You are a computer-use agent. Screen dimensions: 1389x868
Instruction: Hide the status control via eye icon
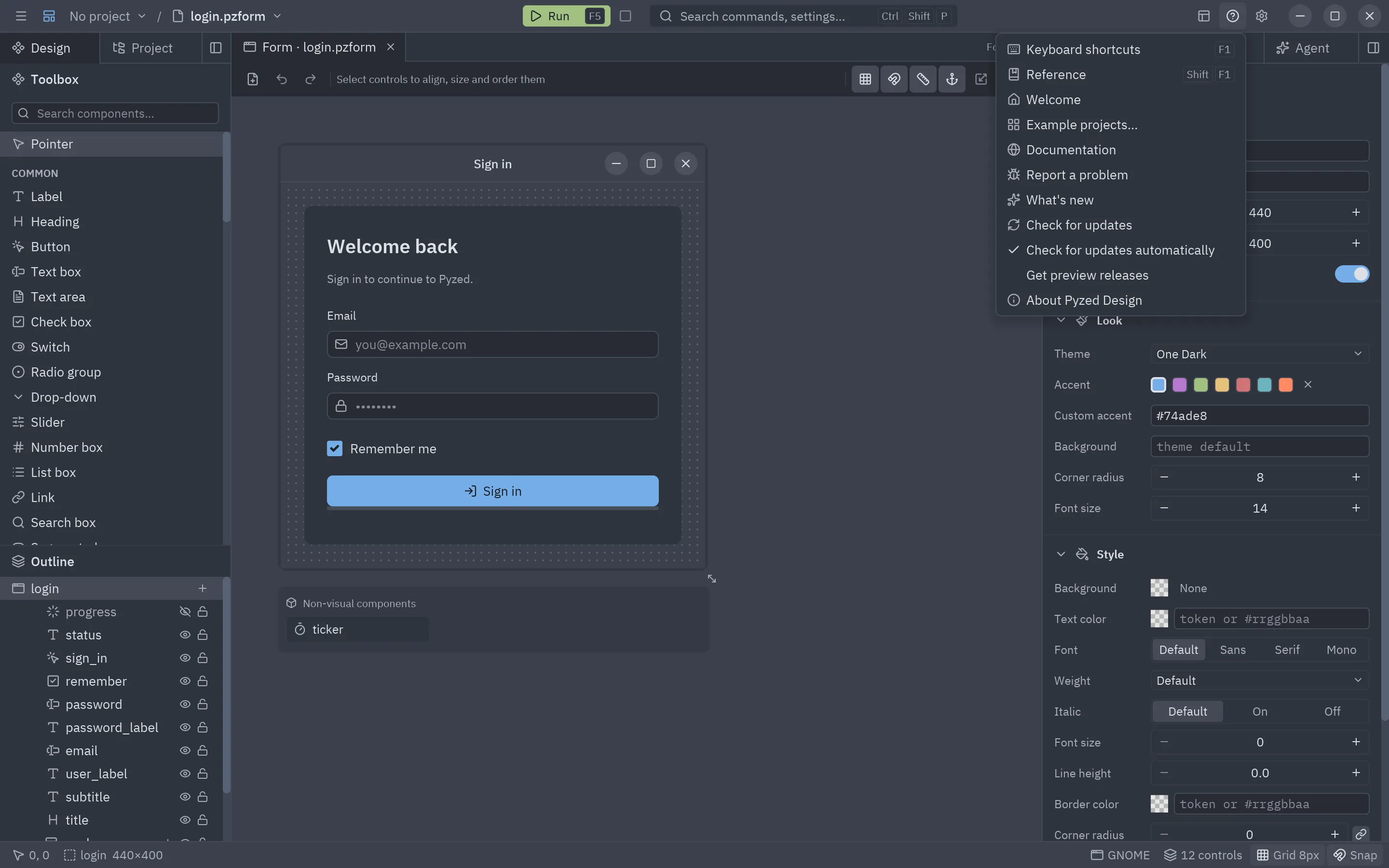pyautogui.click(x=185, y=635)
